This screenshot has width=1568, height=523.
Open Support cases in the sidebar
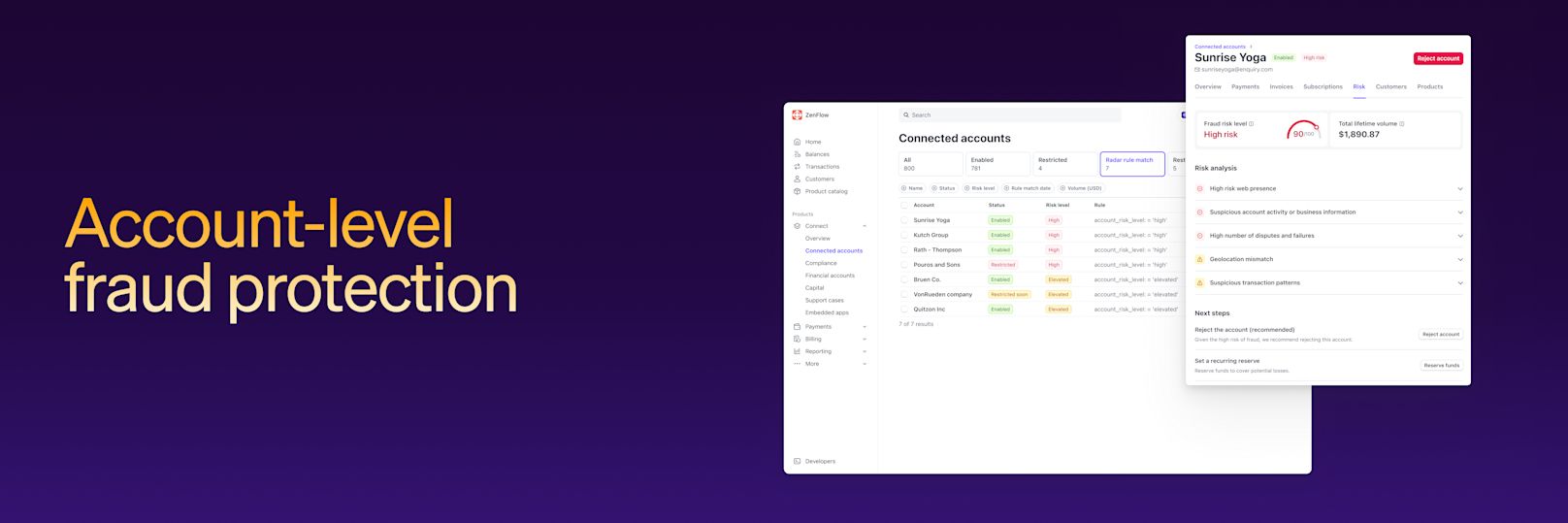point(825,301)
